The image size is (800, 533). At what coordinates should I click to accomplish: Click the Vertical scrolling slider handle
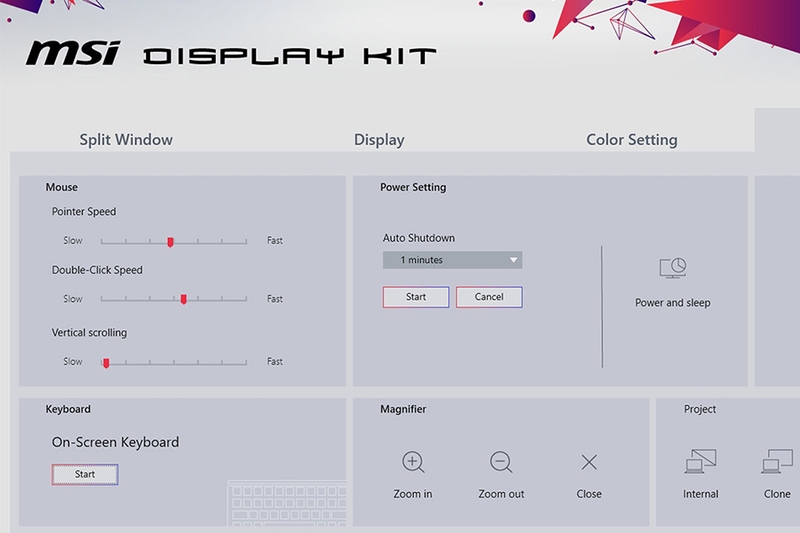click(106, 363)
